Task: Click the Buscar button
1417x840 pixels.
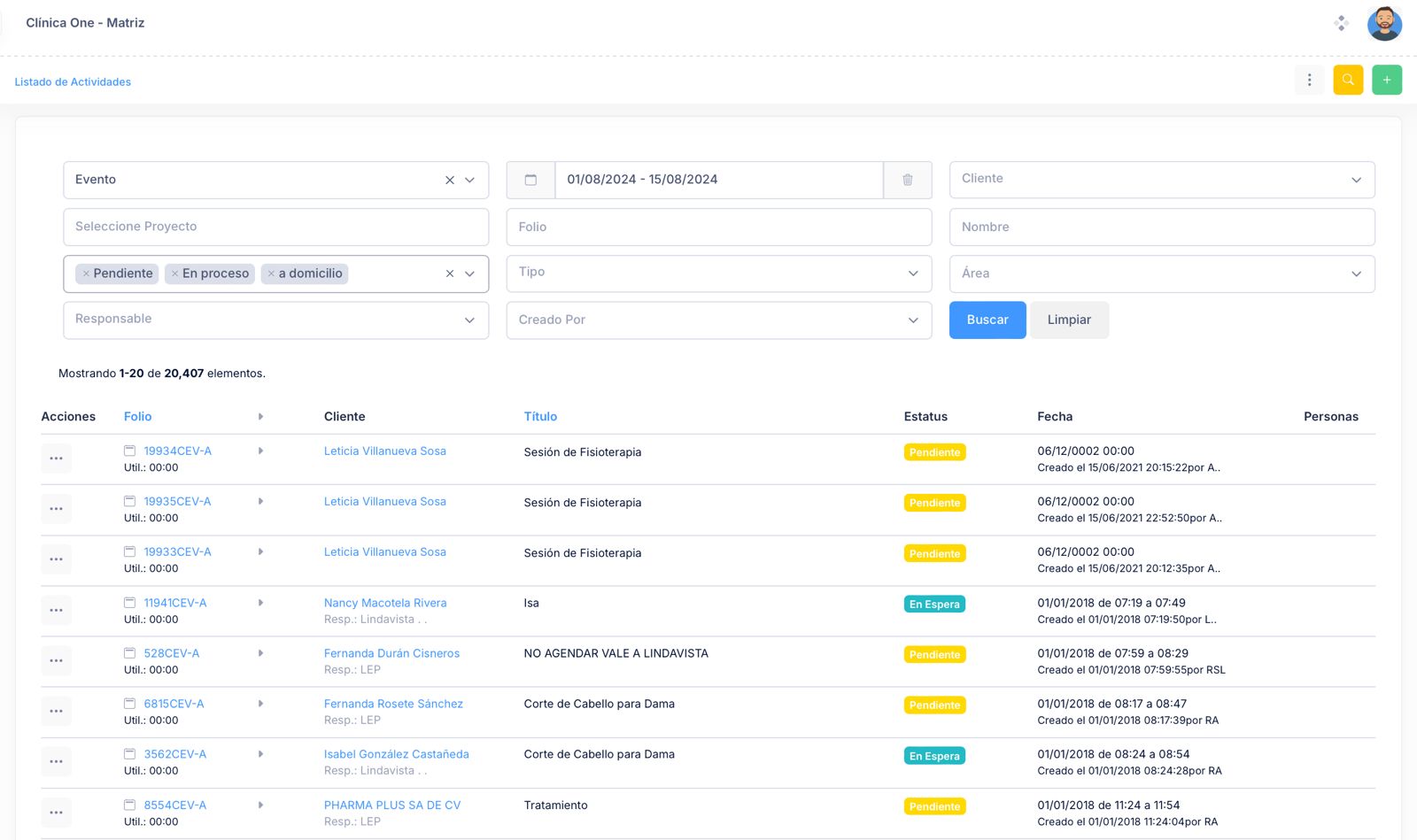Action: click(x=987, y=320)
